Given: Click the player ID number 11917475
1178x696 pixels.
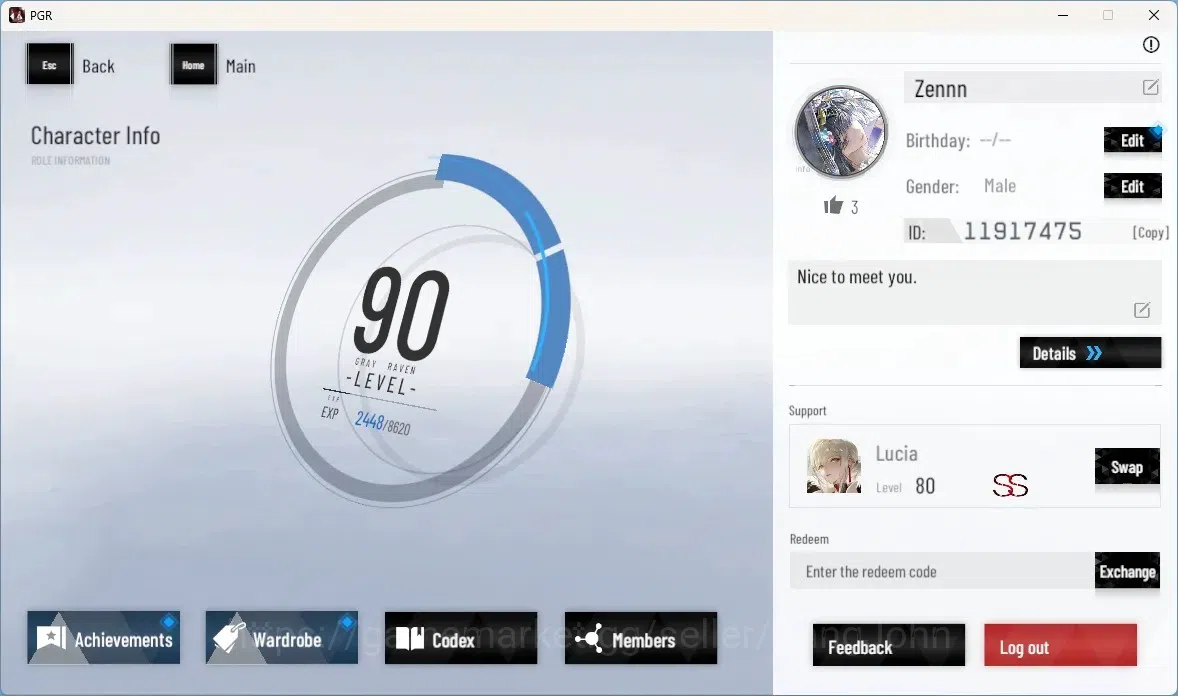Looking at the screenshot, I should (x=1022, y=231).
